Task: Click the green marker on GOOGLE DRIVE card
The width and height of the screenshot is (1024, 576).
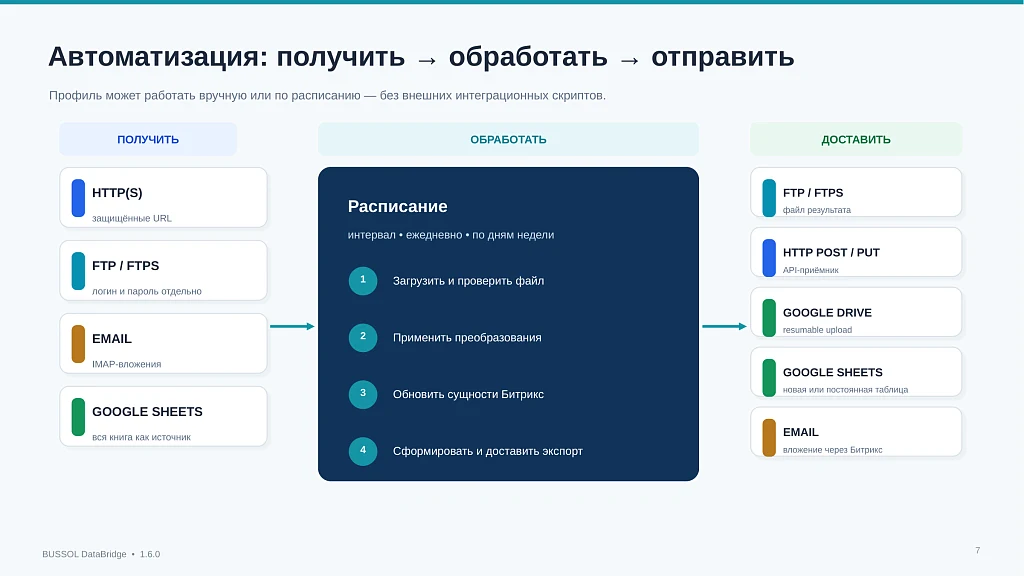Action: point(769,318)
